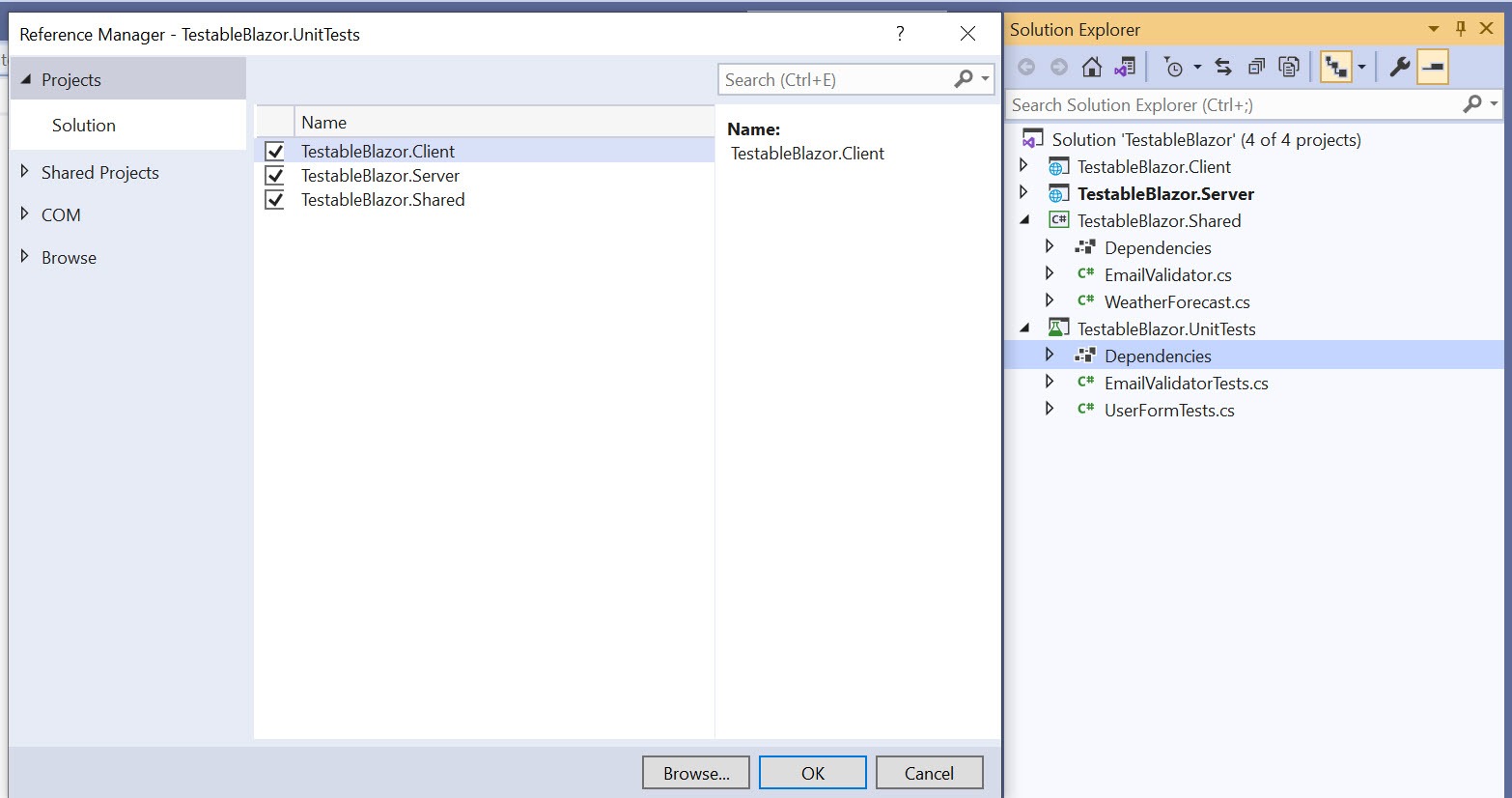Uncheck the TestableBlazor.Shared reference checkbox
1512x798 pixels.
(x=275, y=199)
